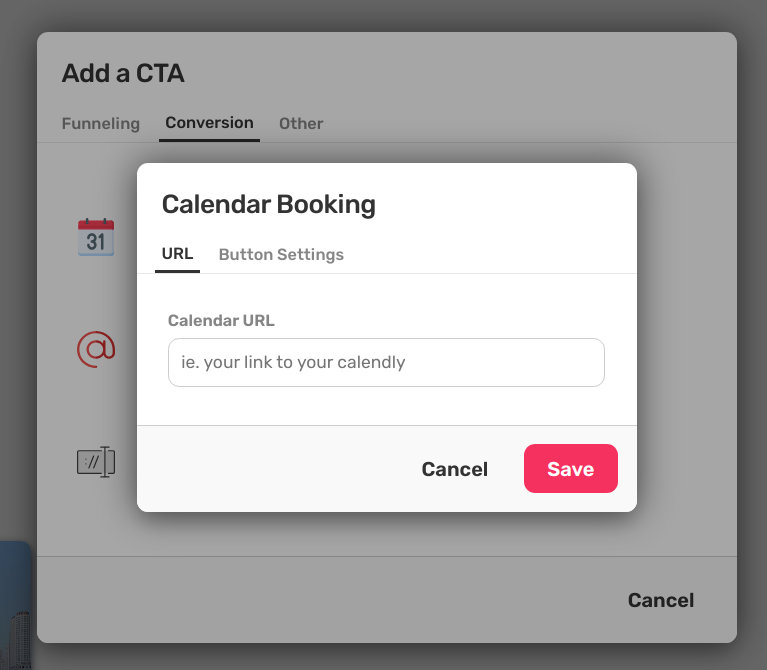
Task: Switch to the Funneling tab
Action: click(x=101, y=123)
